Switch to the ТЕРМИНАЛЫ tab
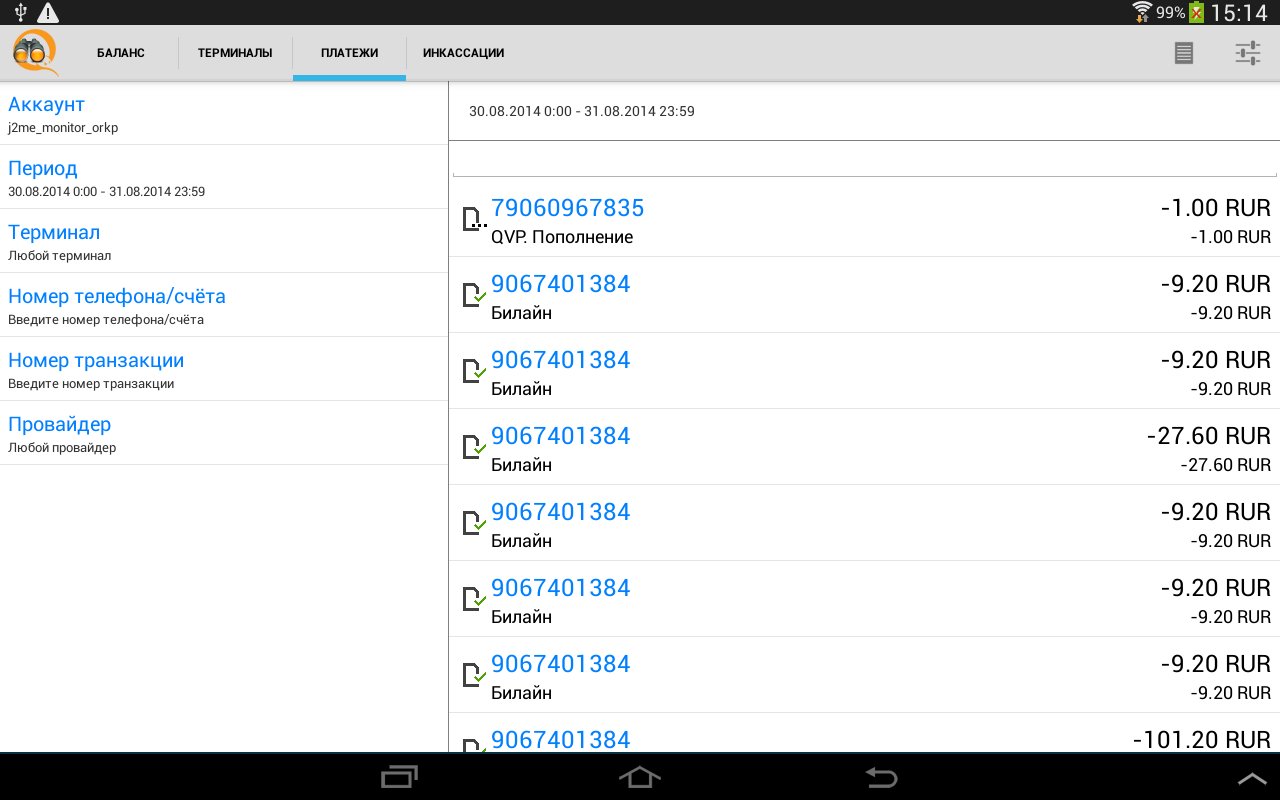Screen dimensions: 1280x800 [235, 53]
